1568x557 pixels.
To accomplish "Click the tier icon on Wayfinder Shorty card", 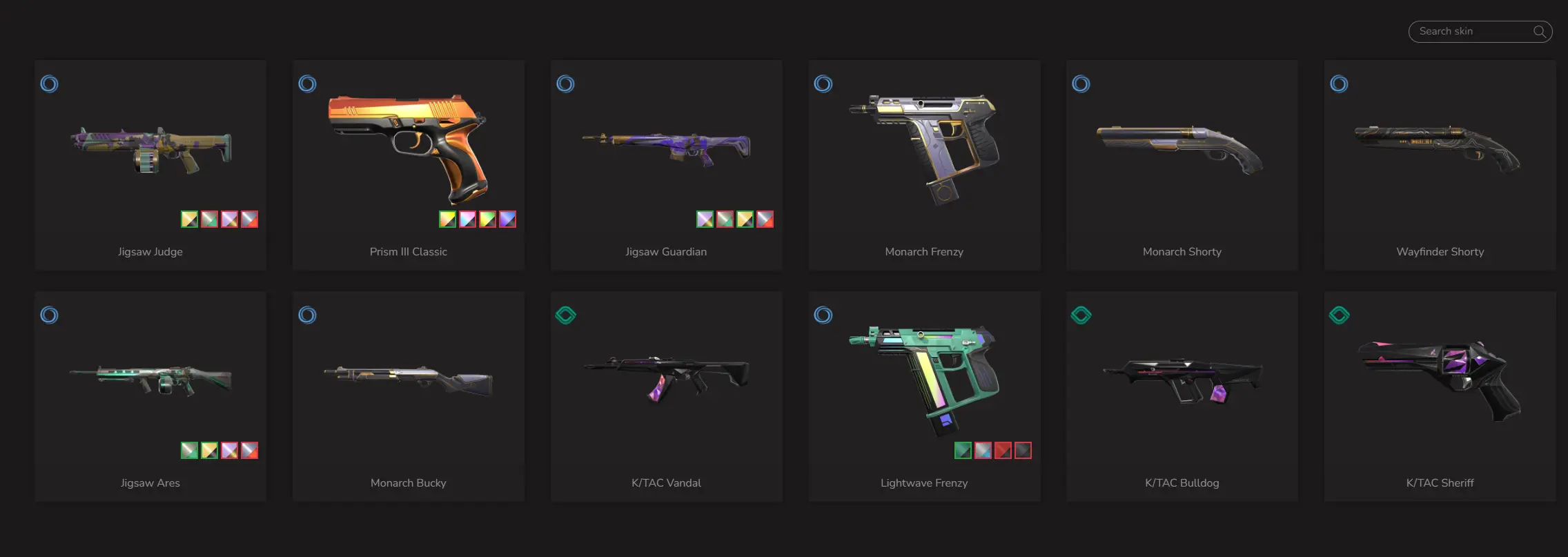I will 1339,84.
